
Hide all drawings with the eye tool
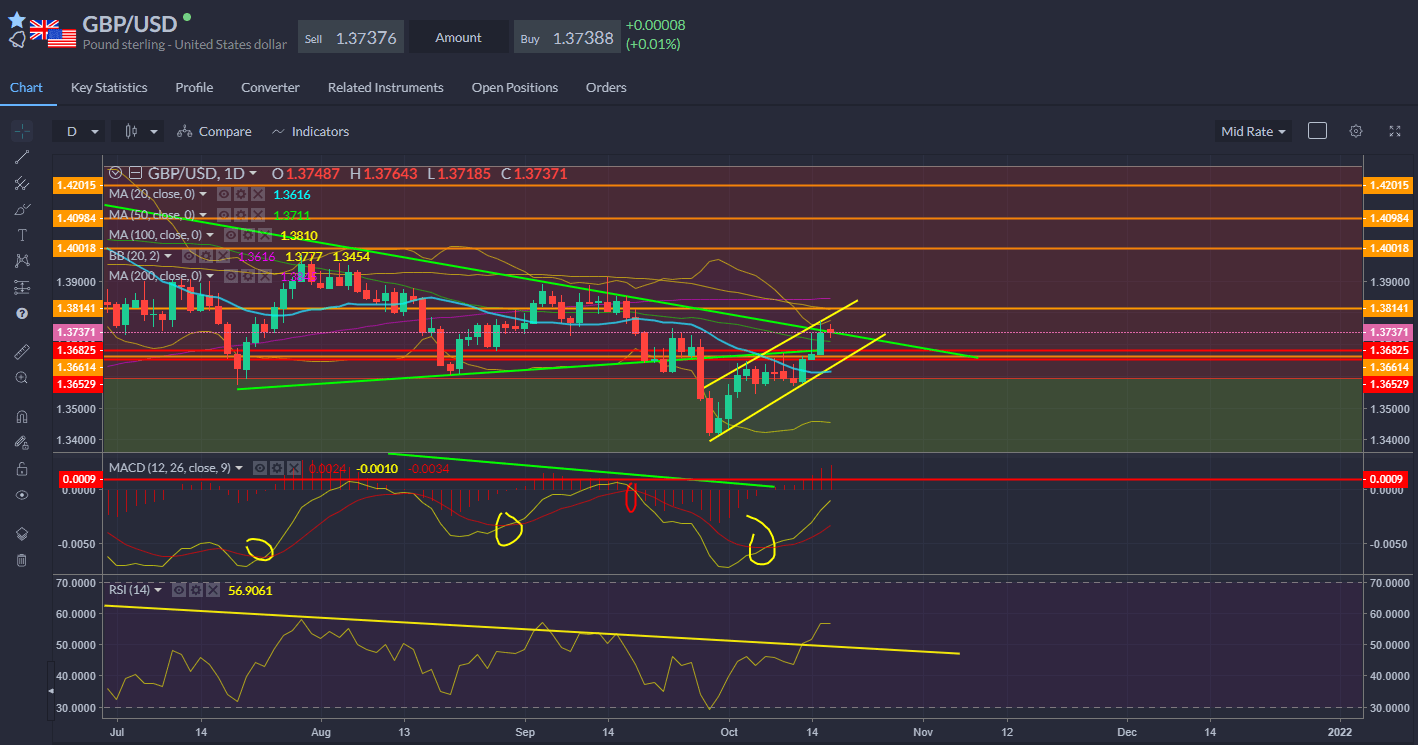click(x=21, y=495)
